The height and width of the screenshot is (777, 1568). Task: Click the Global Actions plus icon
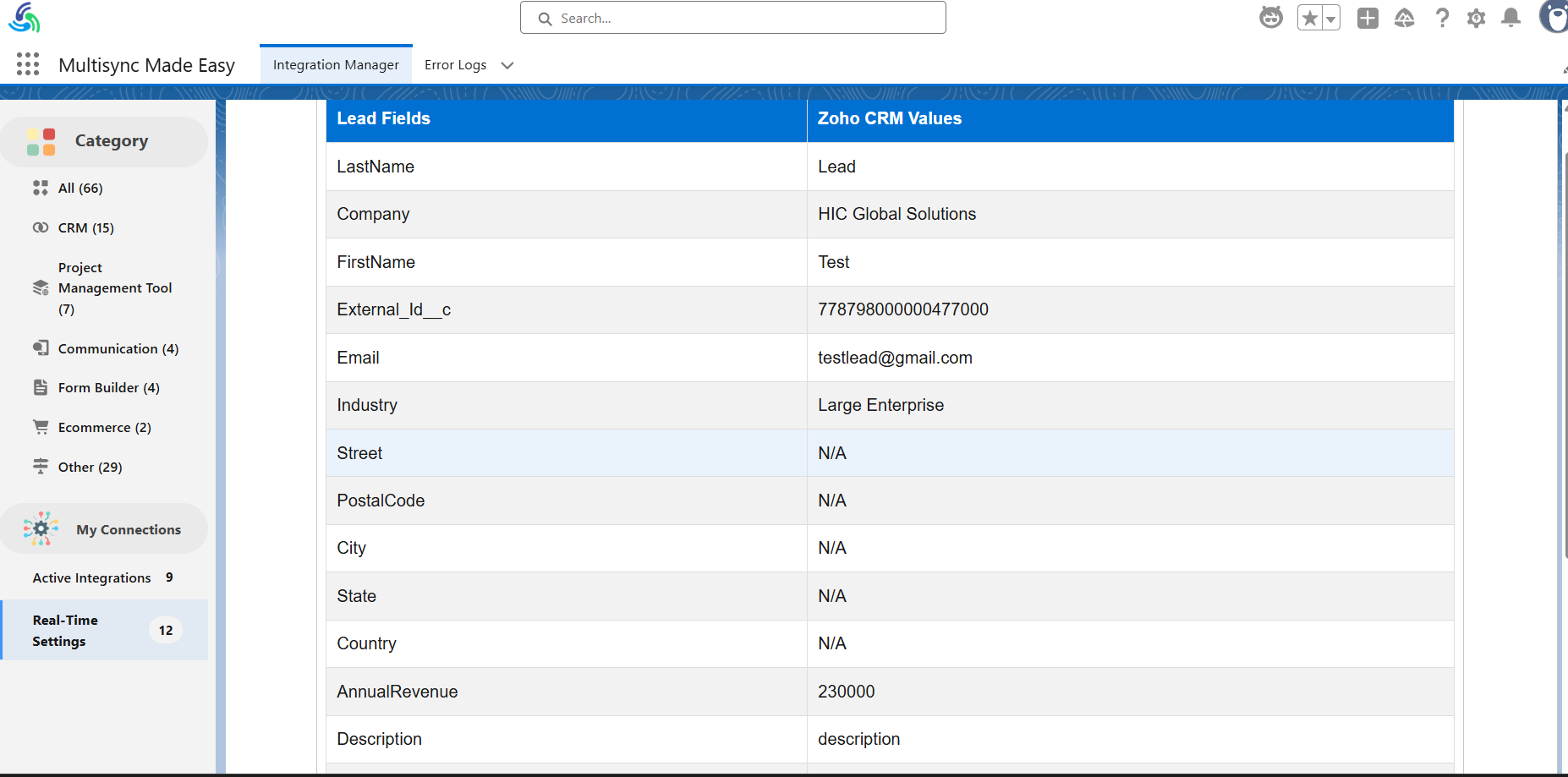[x=1368, y=18]
